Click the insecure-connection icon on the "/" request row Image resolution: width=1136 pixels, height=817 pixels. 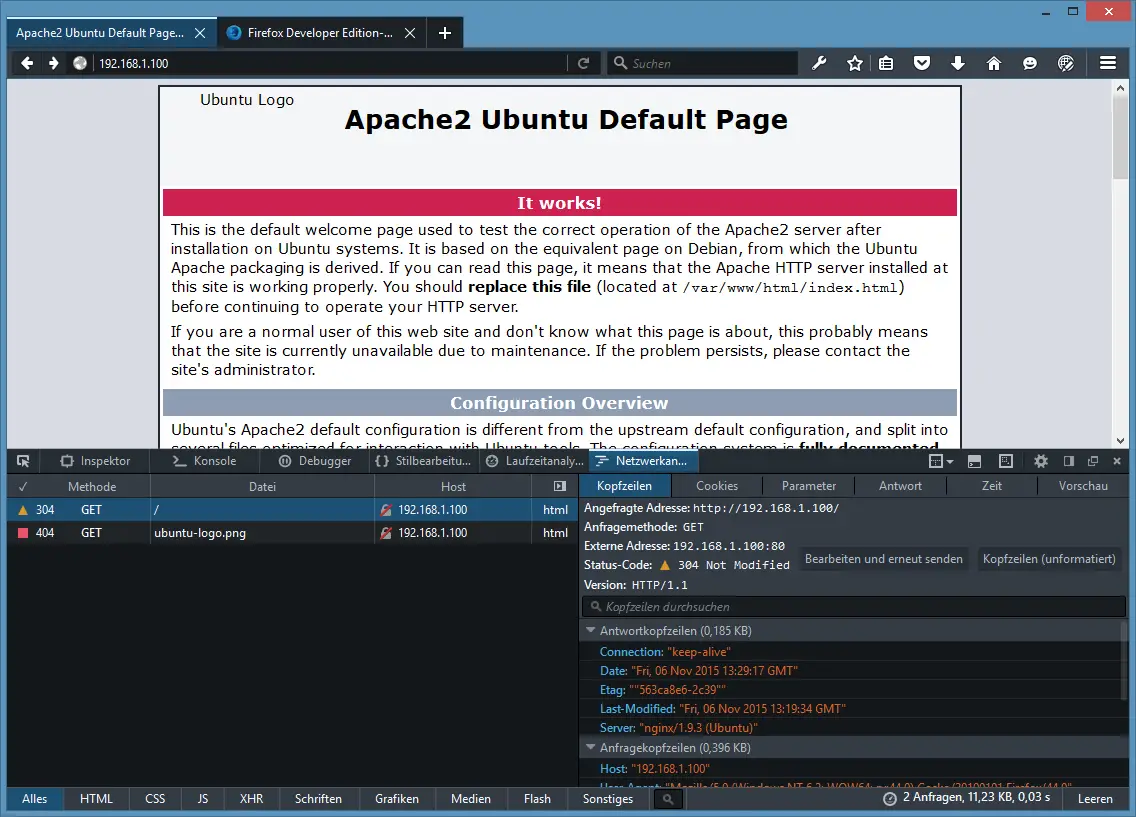click(x=386, y=510)
